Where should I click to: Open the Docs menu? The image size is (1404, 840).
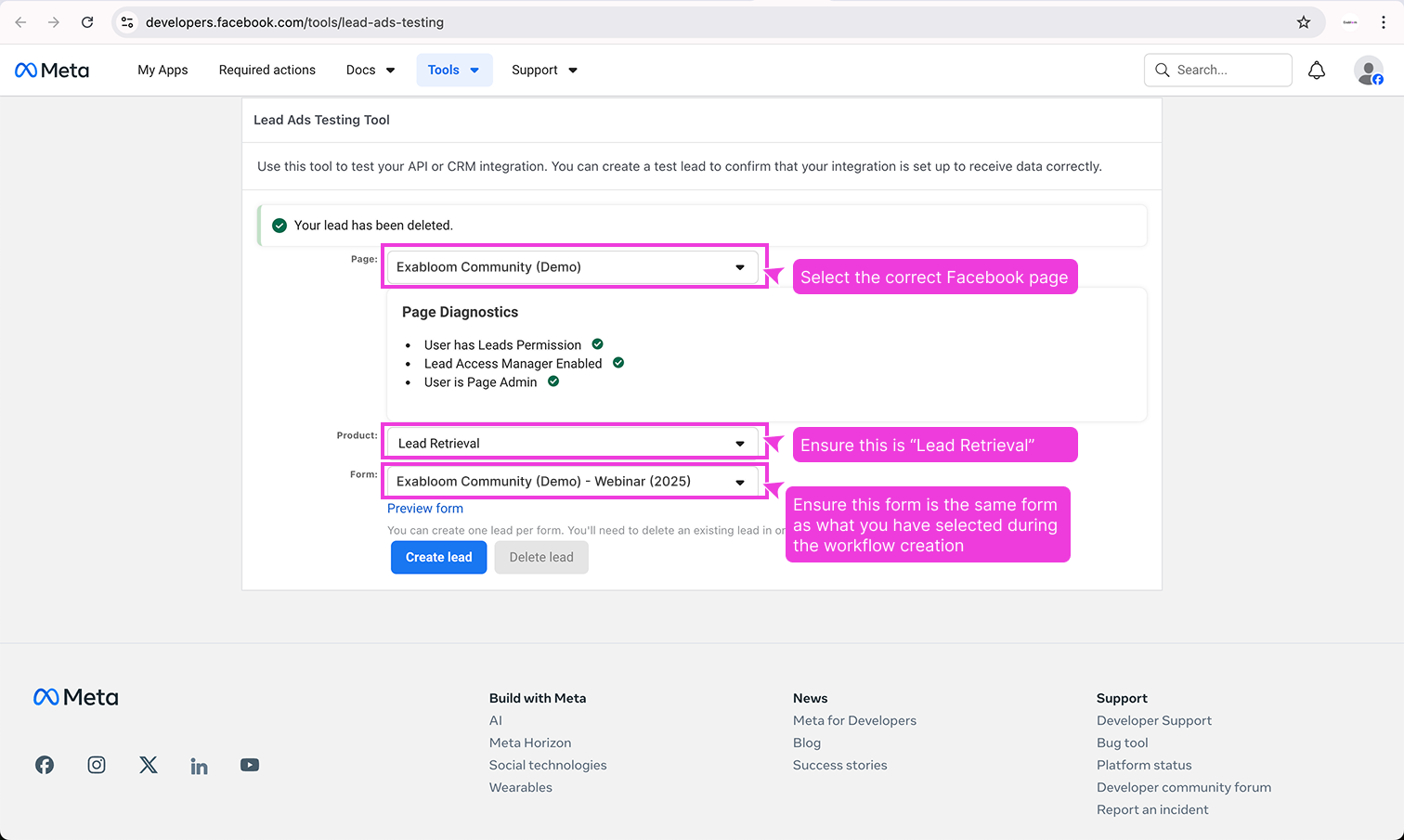(x=370, y=71)
